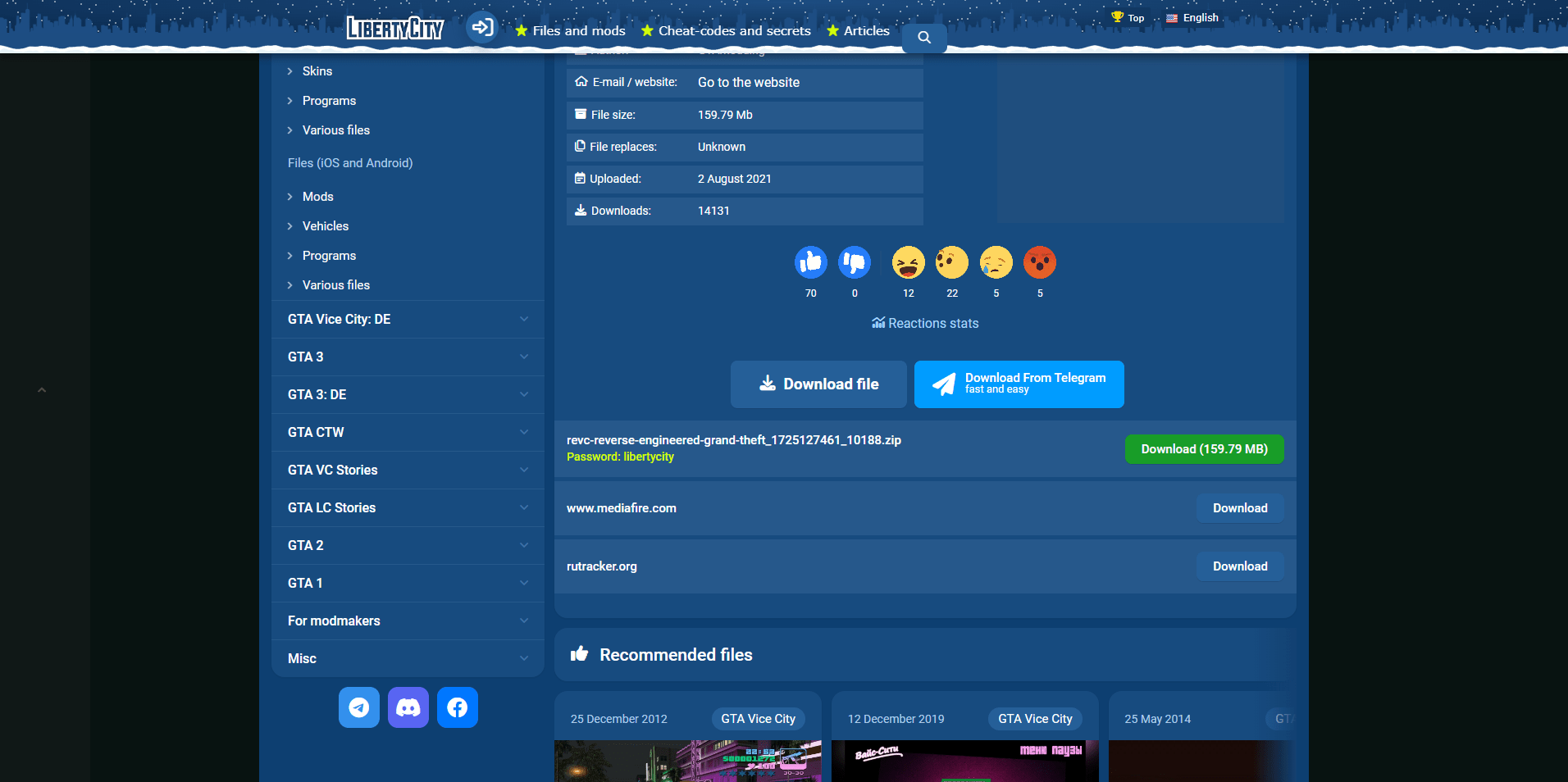Viewport: 1568px width, 782px height.
Task: Open the Discord social icon
Action: pos(408,707)
